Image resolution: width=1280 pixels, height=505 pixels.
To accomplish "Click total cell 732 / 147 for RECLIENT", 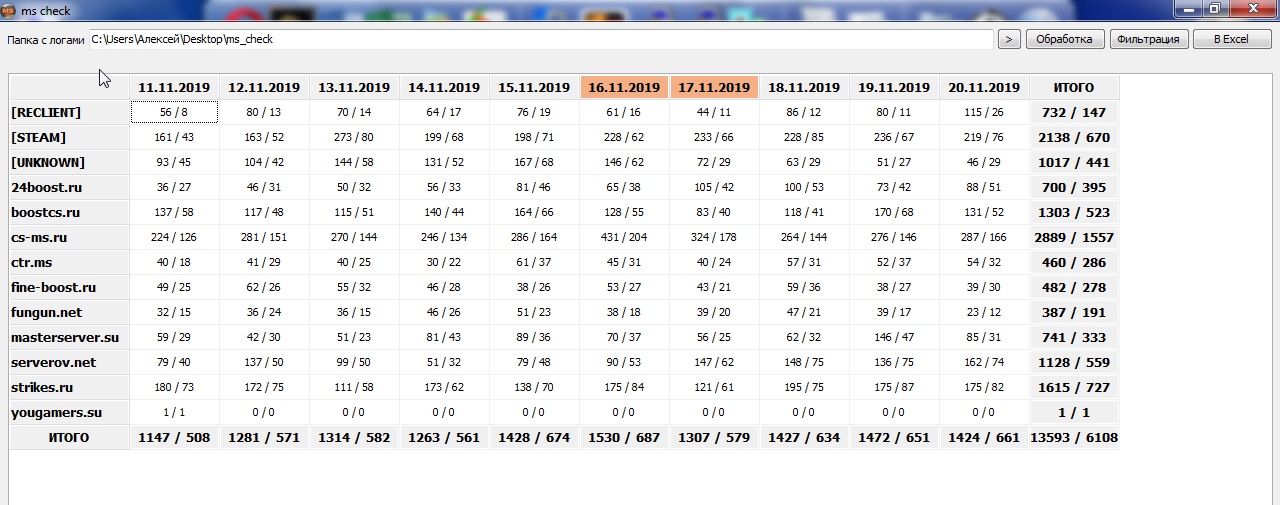I will (1074, 112).
